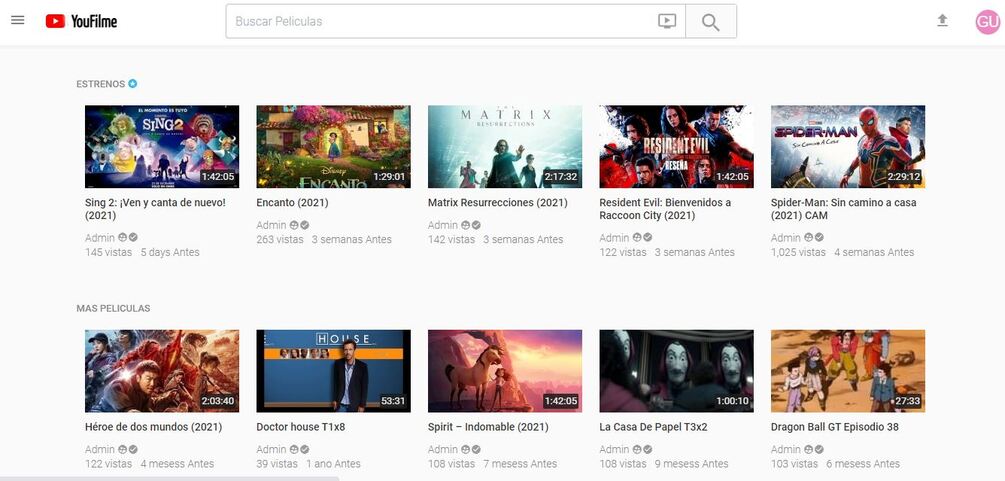Click the upload icon
Image resolution: width=1005 pixels, height=481 pixels.
(x=942, y=21)
